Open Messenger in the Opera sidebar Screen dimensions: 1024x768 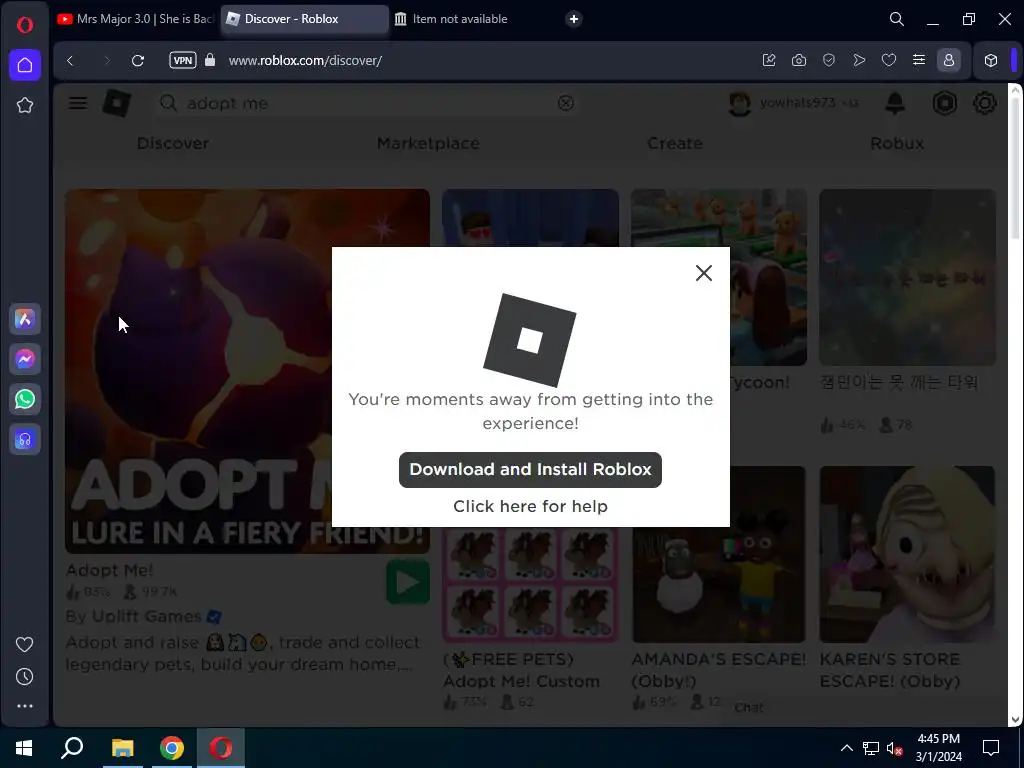point(25,359)
